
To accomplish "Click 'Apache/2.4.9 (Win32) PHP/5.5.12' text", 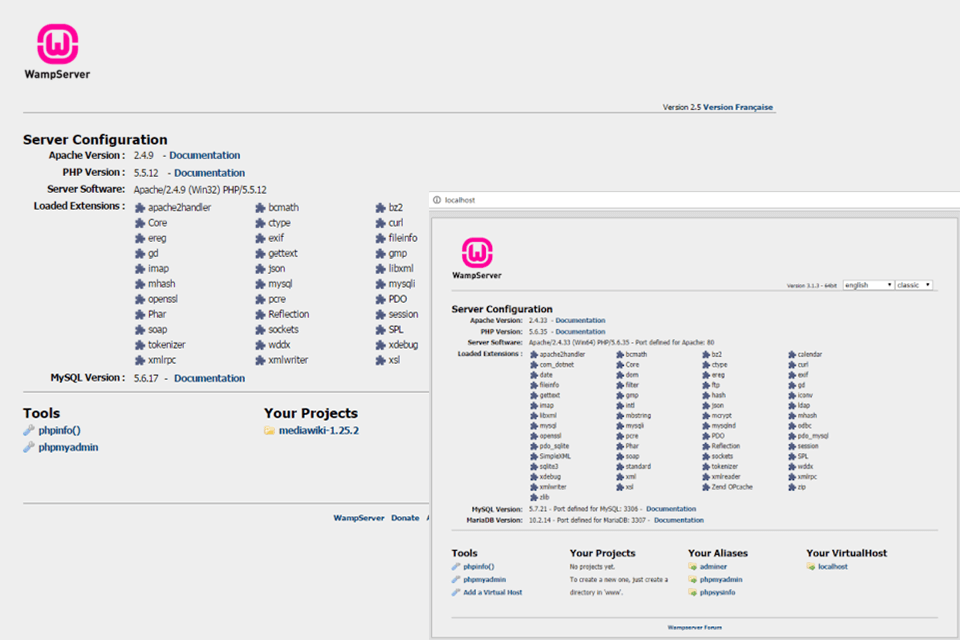I will click(x=200, y=190).
